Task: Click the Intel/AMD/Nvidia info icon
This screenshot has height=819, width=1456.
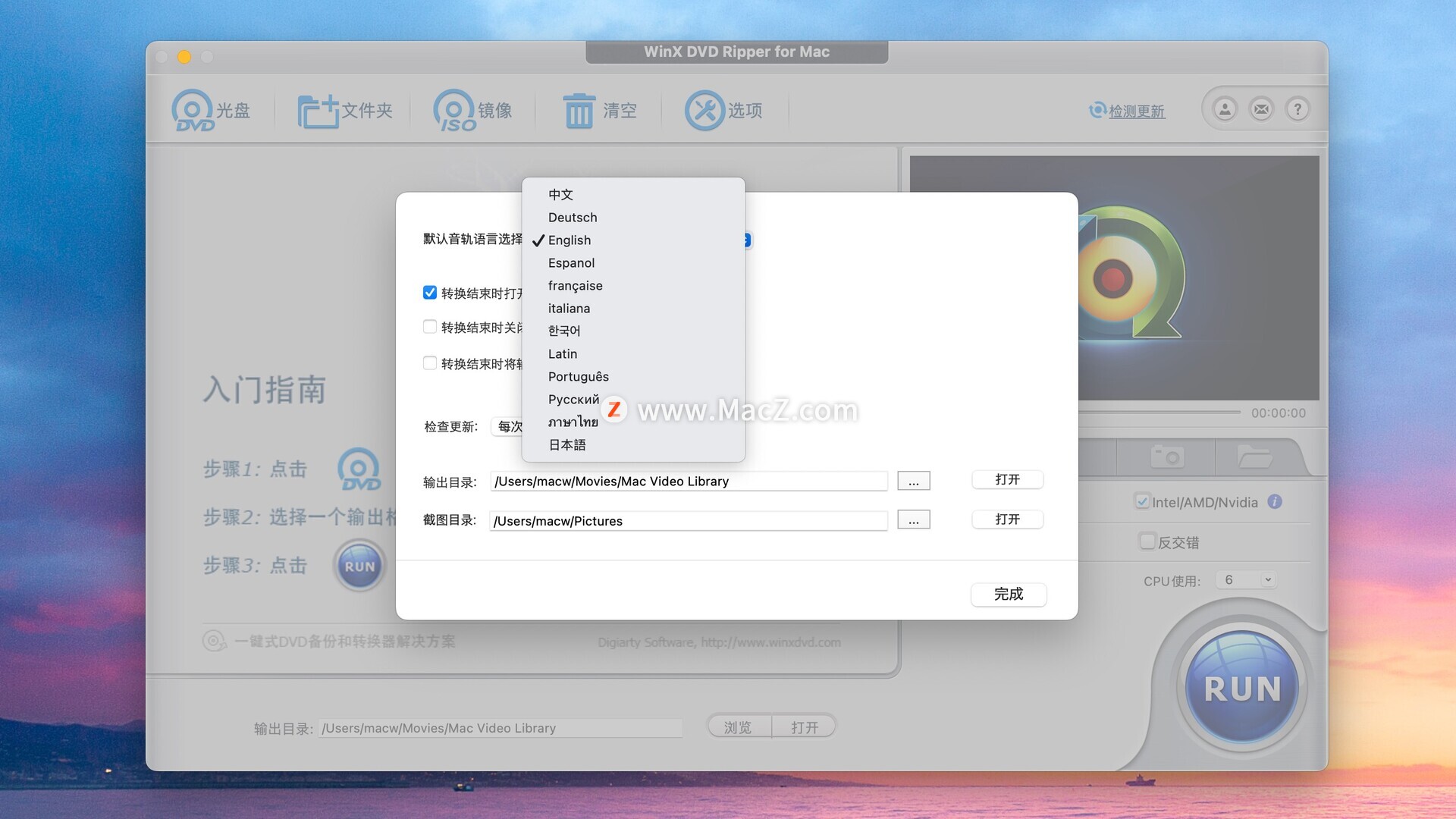Action: (x=1275, y=501)
